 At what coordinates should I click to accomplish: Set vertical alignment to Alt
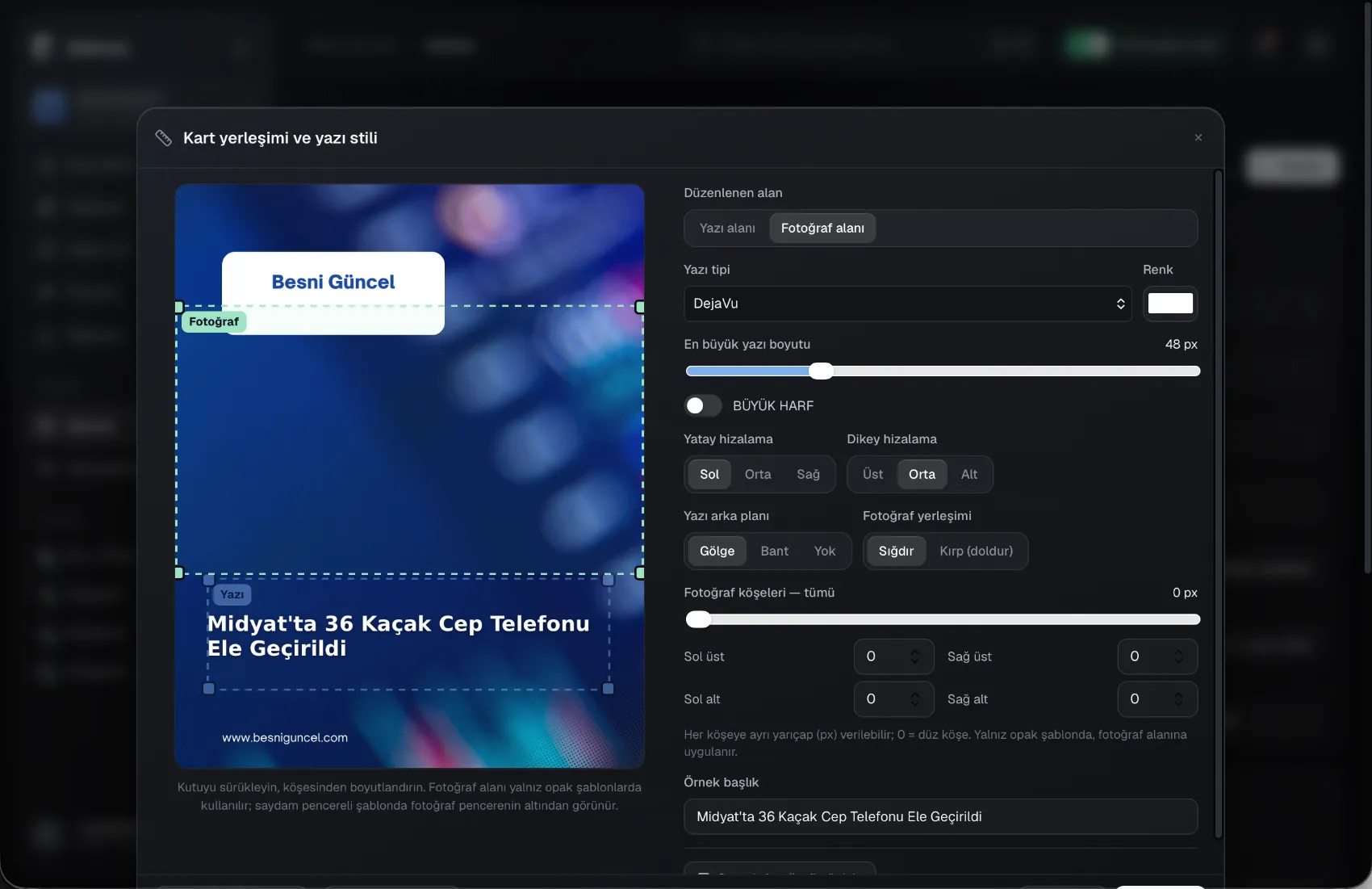pos(969,474)
